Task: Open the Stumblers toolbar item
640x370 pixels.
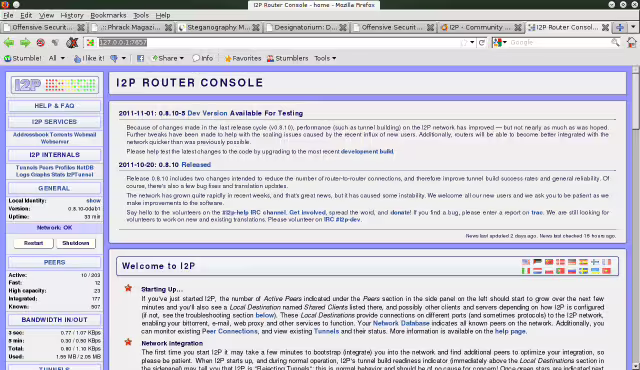Action: pos(288,58)
